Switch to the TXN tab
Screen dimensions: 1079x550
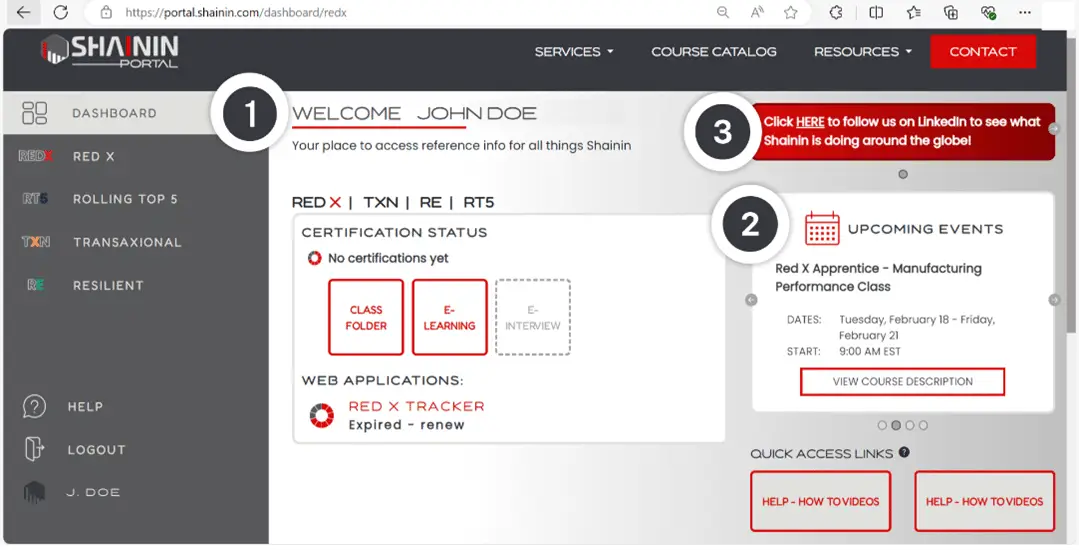coord(381,202)
